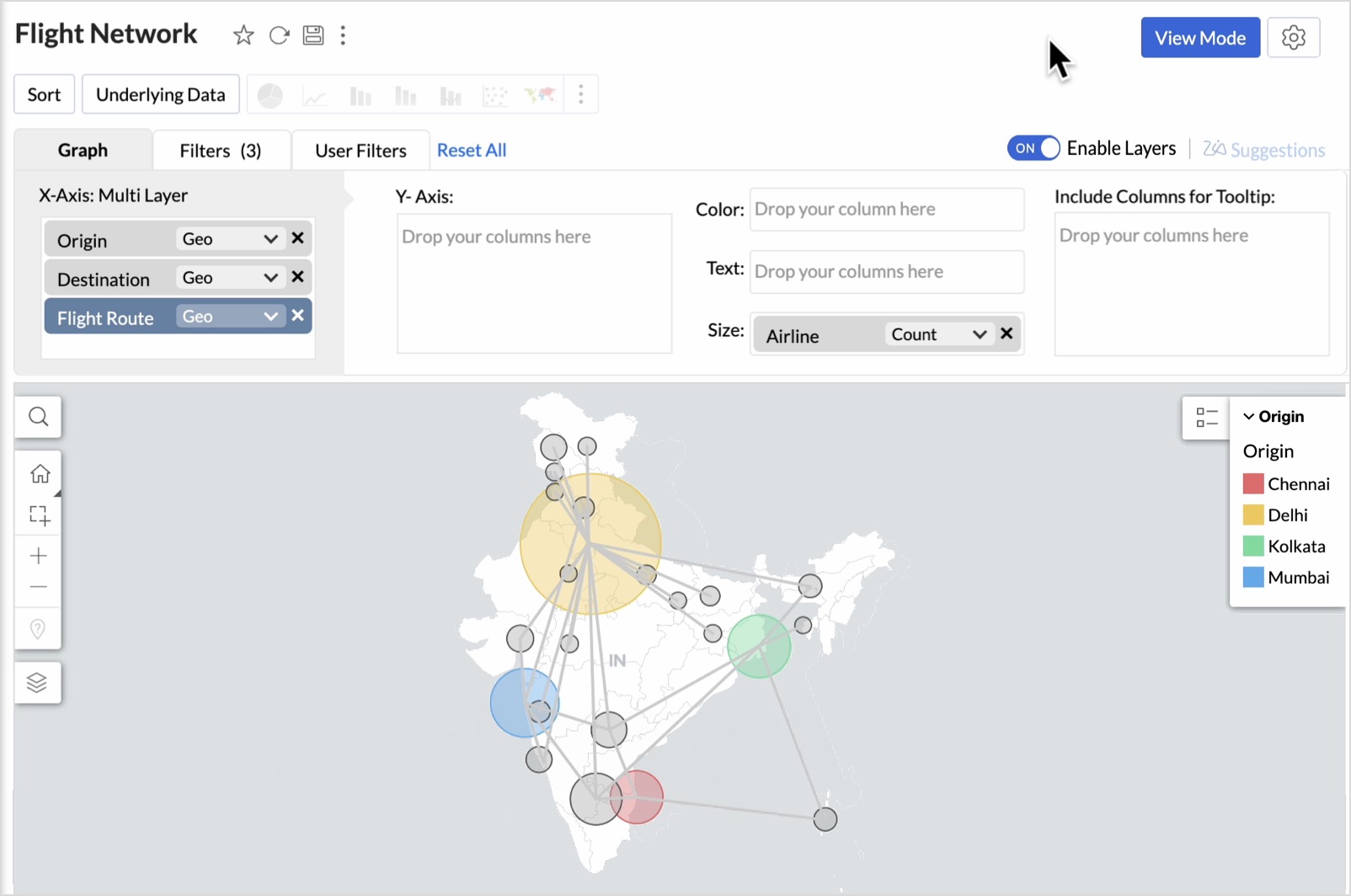Remove the Origin column from the X-Axis
1351x896 pixels.
tap(297, 238)
